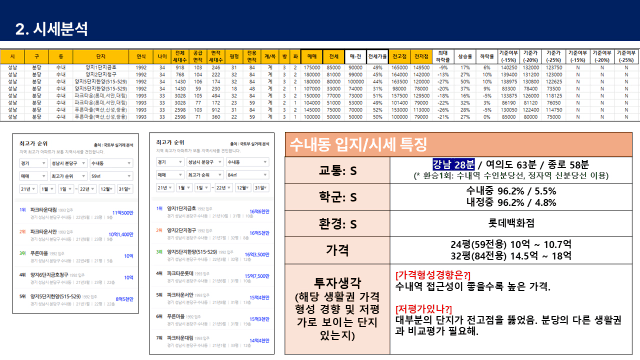Open the 59㎡ area size dropdown

[111, 176]
